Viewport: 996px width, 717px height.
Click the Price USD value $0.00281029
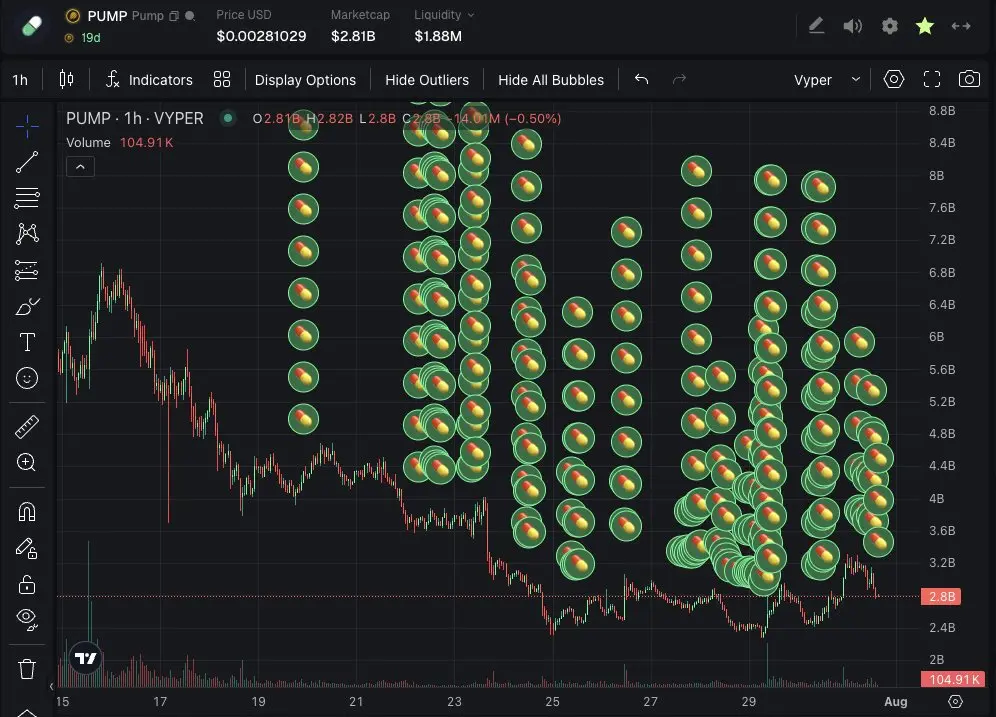click(261, 36)
